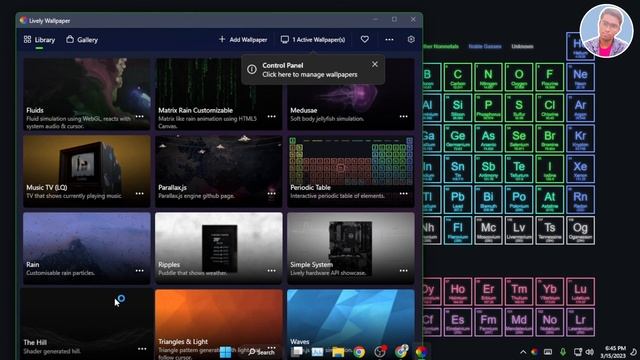Screen dimensions: 640x360
Task: Select Matrix Rain Customizable wallpaper
Action: coord(218,94)
